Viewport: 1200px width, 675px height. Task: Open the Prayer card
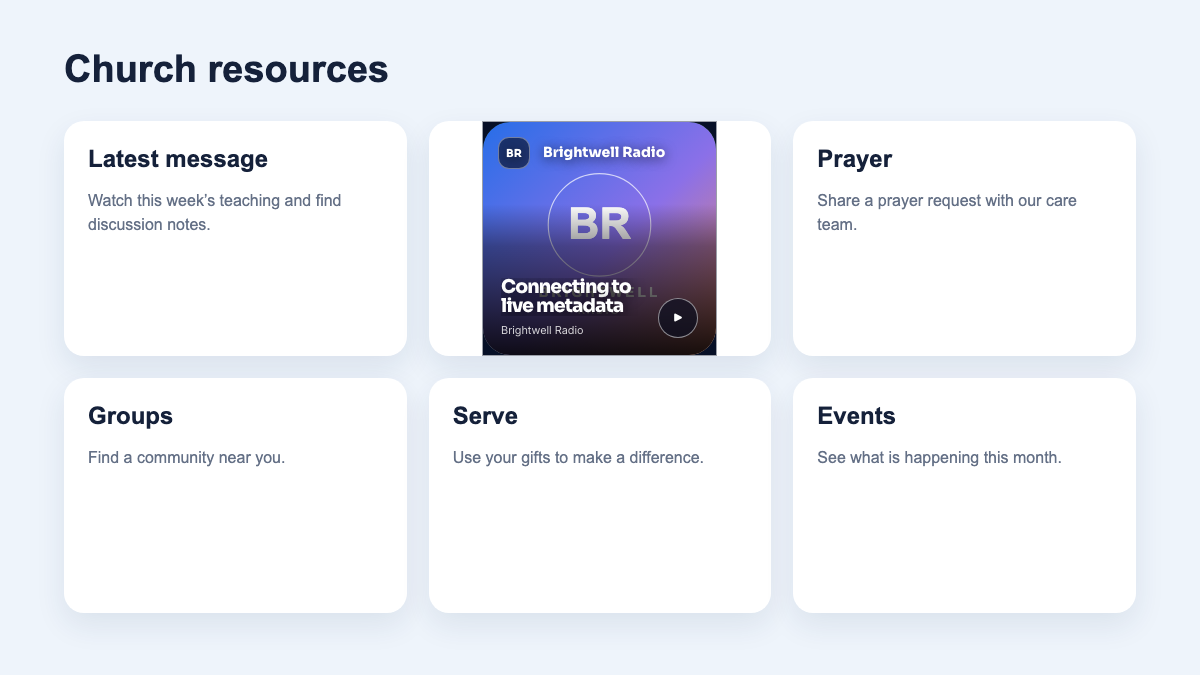(x=964, y=238)
